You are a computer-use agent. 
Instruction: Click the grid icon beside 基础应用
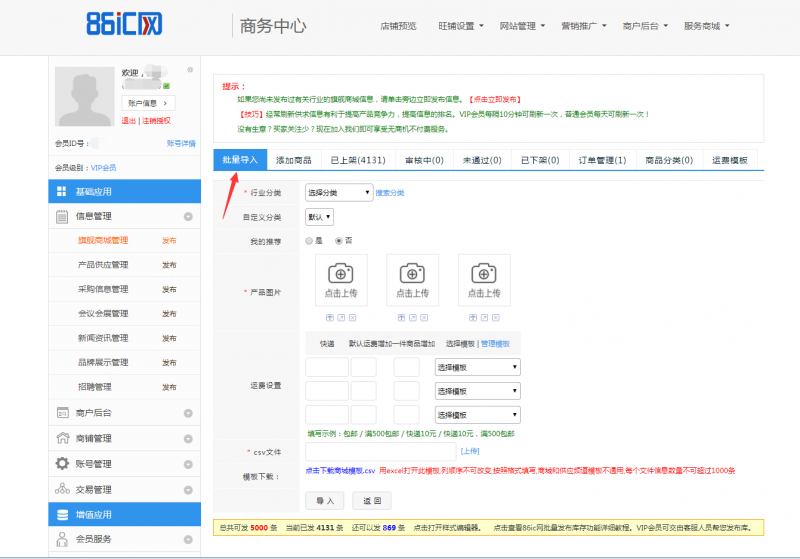tap(62, 191)
